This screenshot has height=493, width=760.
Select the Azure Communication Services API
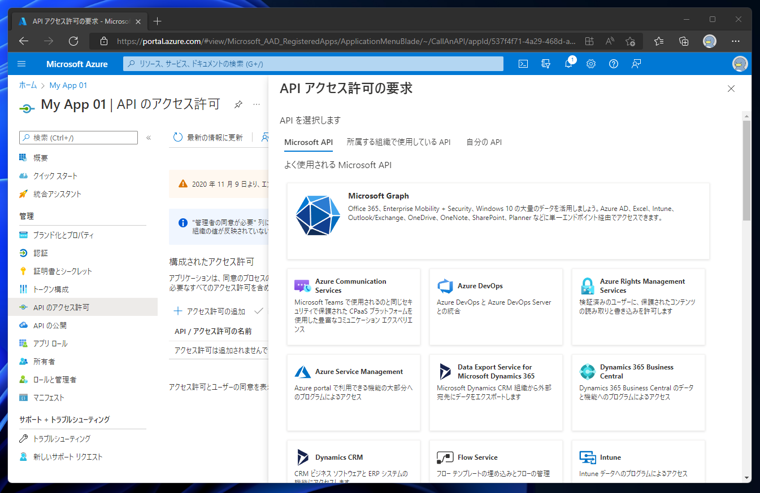pyautogui.click(x=354, y=307)
